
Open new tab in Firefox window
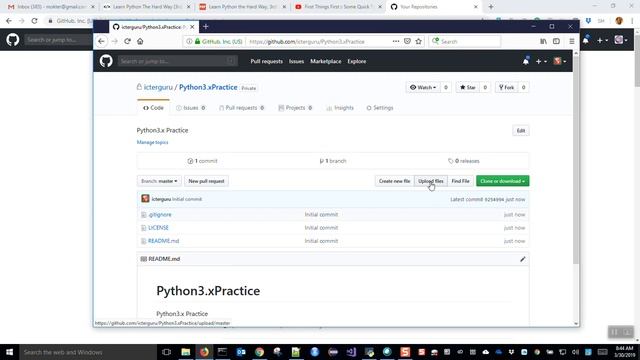[x=206, y=27]
